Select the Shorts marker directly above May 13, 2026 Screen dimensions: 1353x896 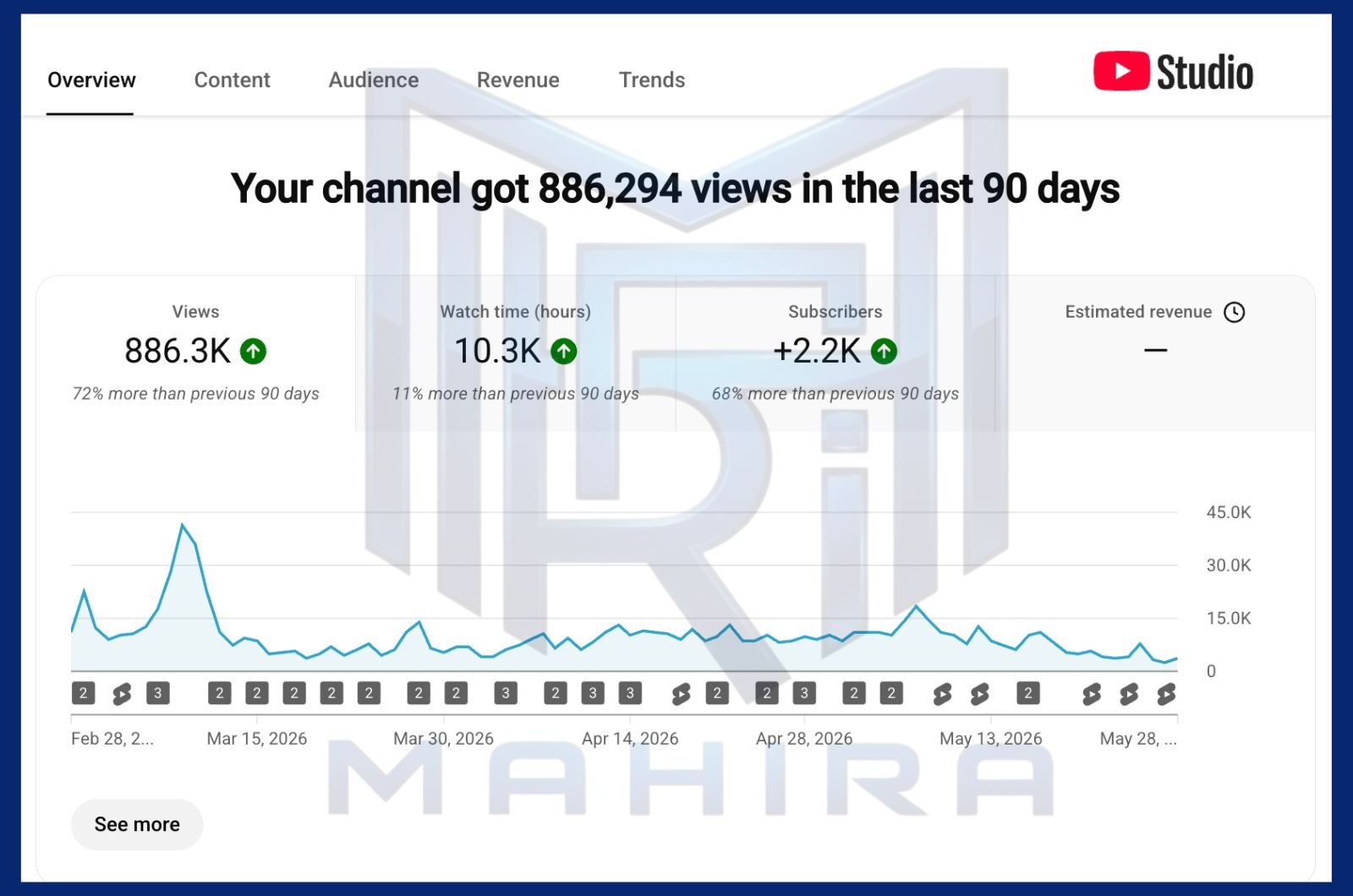pyautogui.click(x=979, y=694)
